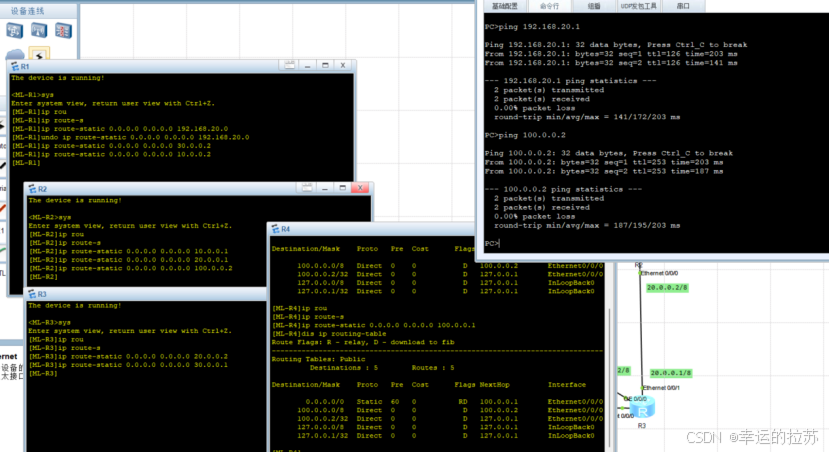
Task: Select the lightning connection cable icon
Action: point(39,55)
